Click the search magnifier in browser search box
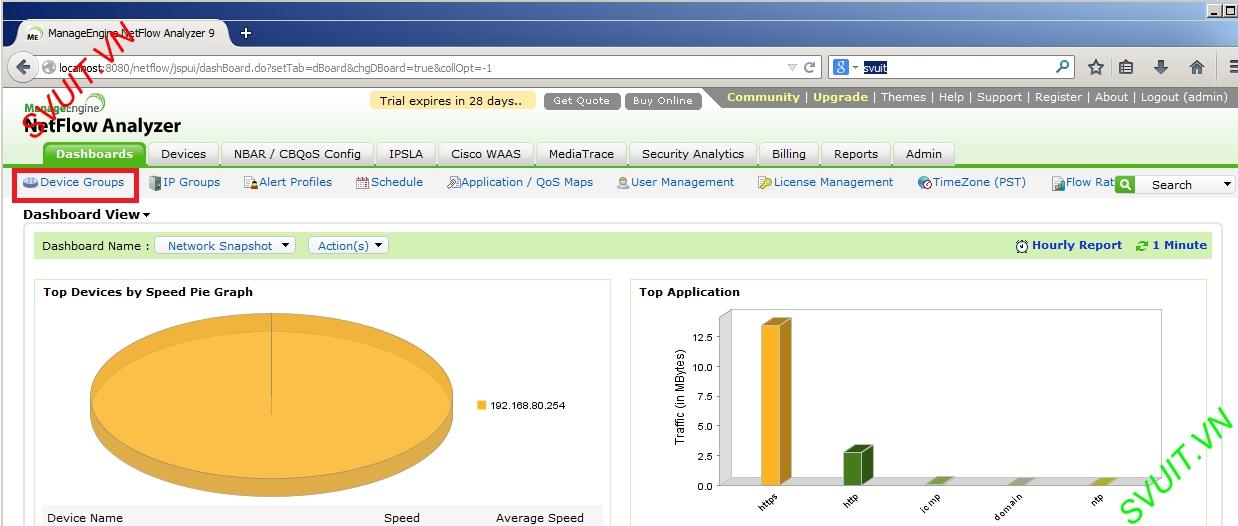This screenshot has width=1238, height=526. pyautogui.click(x=1063, y=67)
